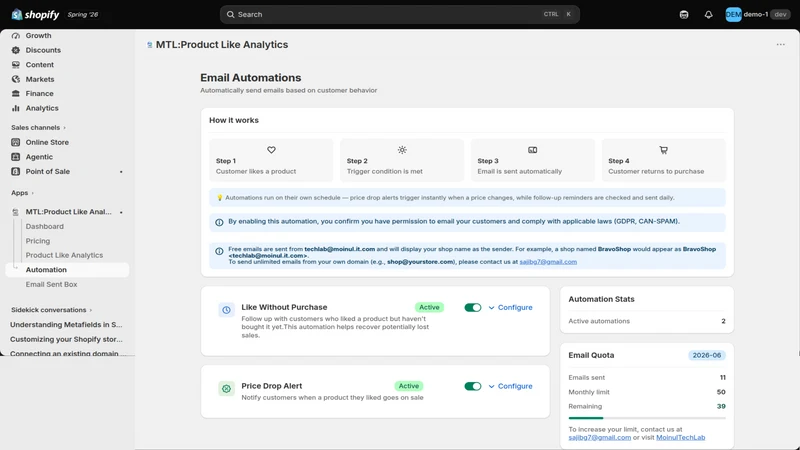
Task: Click the Discounts sidebar icon
Action: click(x=16, y=50)
